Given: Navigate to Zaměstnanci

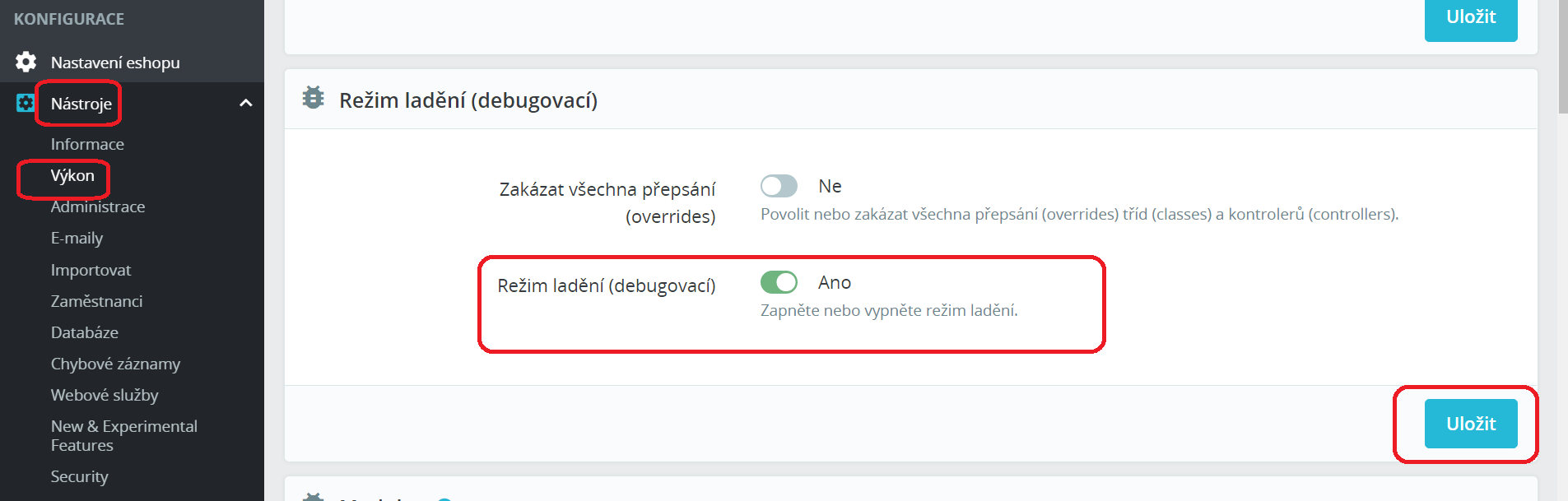Looking at the screenshot, I should [96, 301].
